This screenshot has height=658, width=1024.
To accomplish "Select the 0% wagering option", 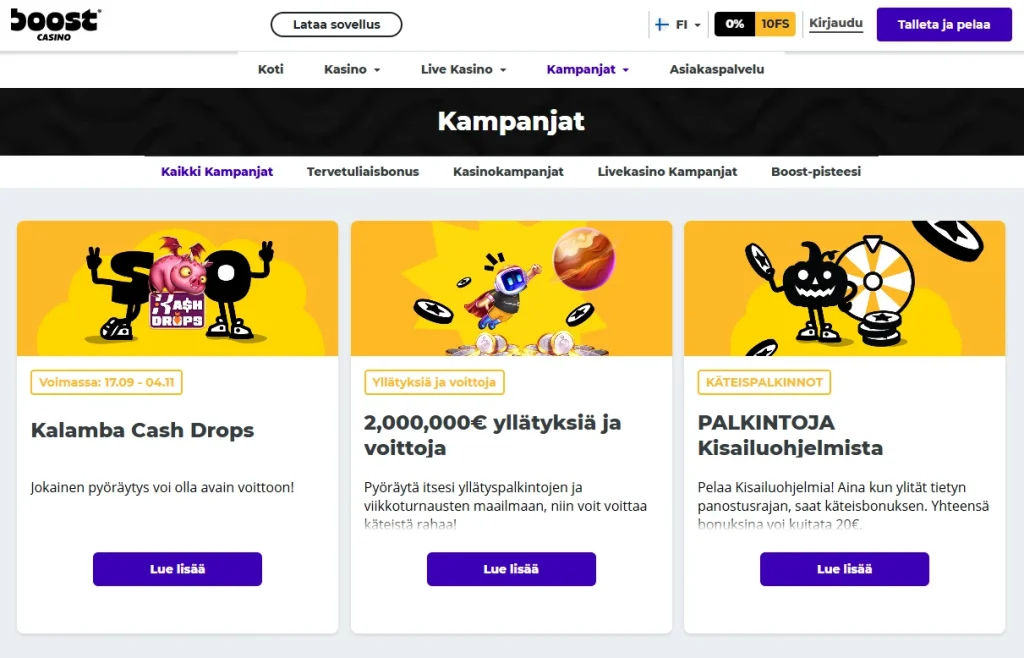I will [733, 22].
